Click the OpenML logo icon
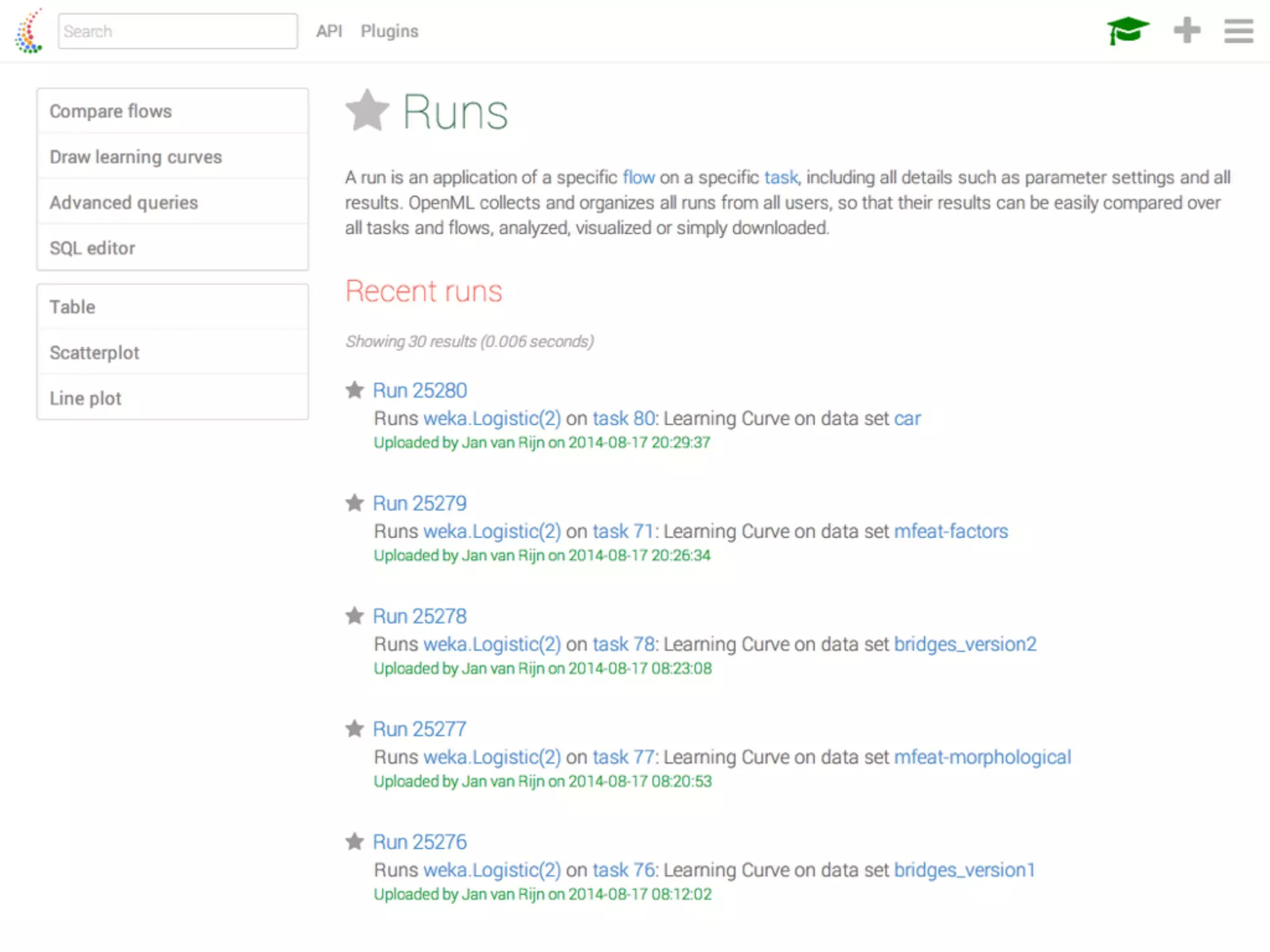The width and height of the screenshot is (1270, 952). tap(29, 31)
